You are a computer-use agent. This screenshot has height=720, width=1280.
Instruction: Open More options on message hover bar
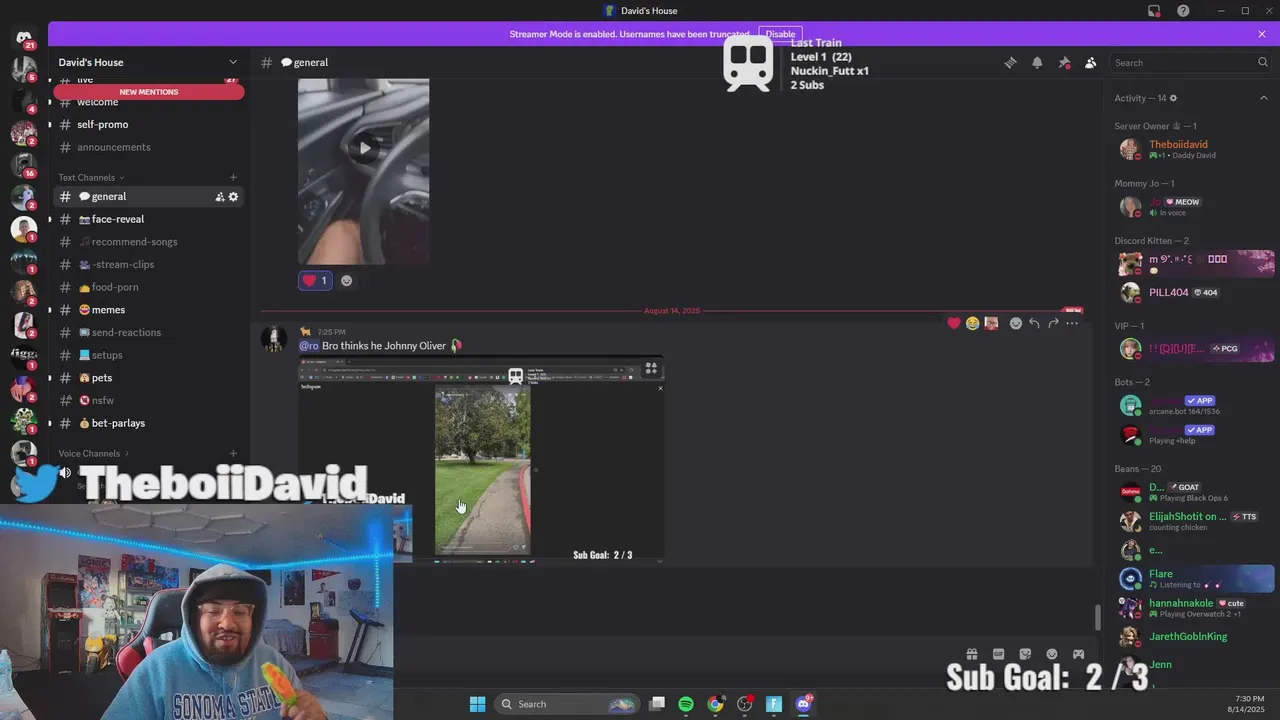1072,323
